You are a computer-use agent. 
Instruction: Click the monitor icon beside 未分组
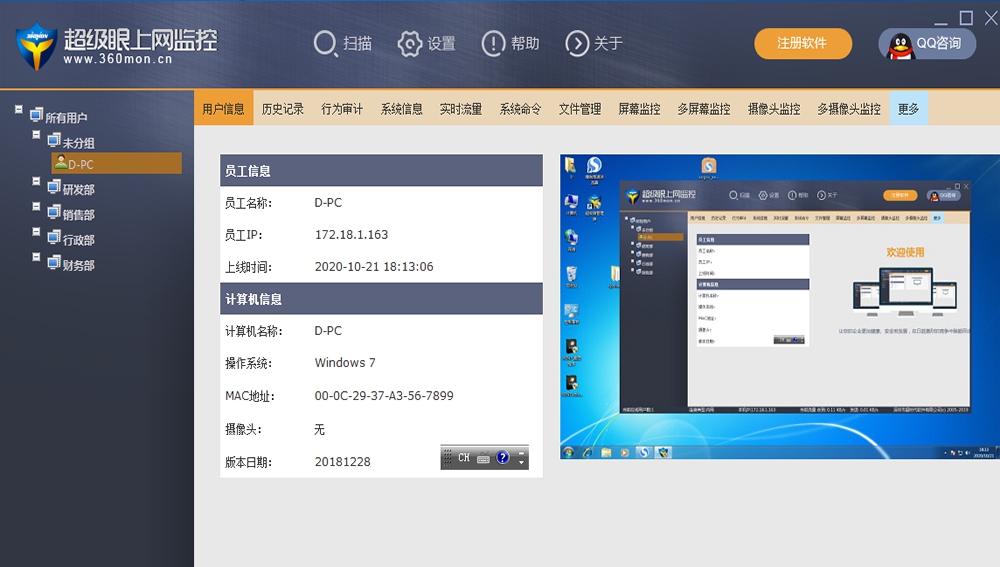[x=54, y=140]
